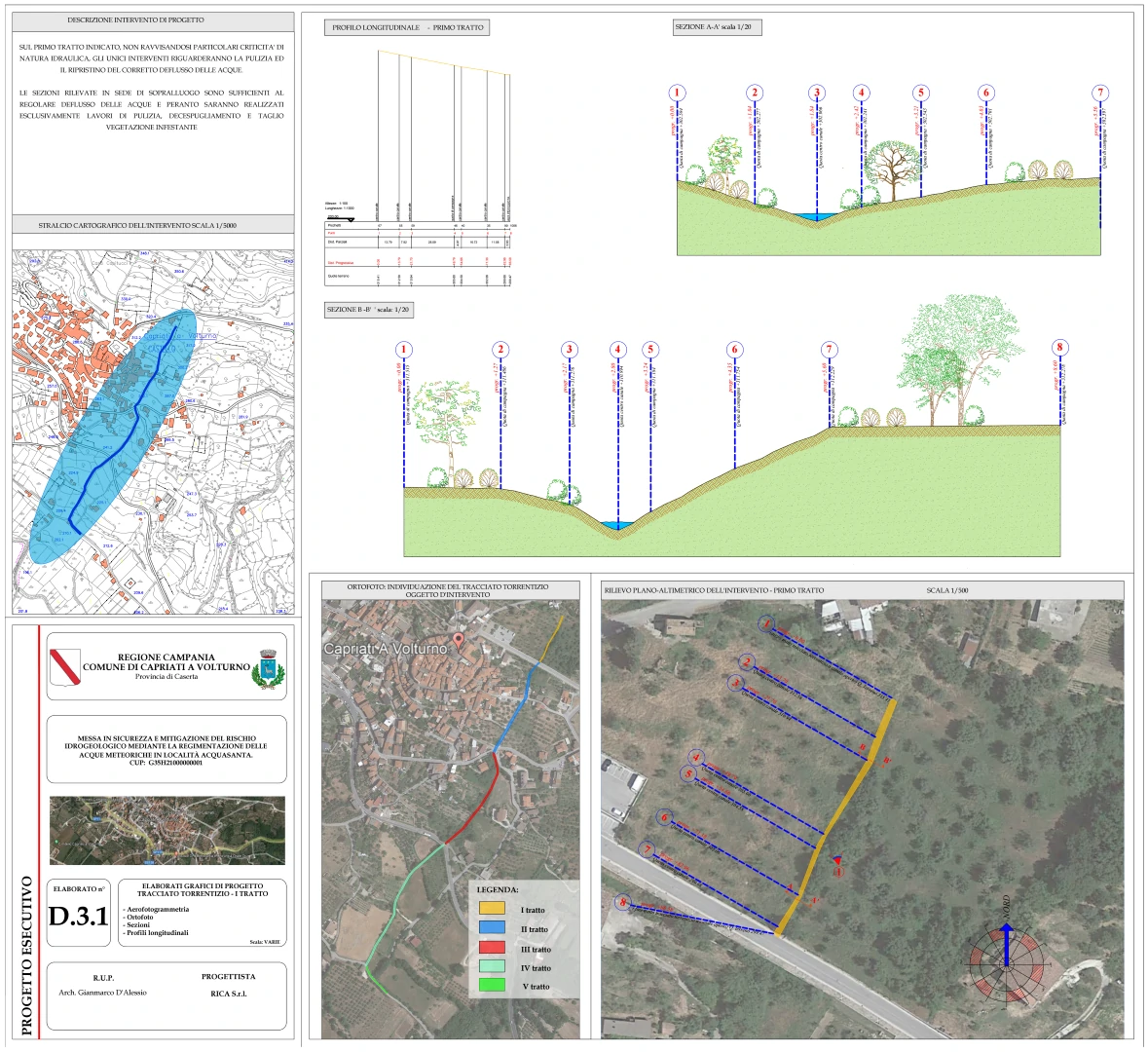Click the Sezione B-B' scala 1/20 label
The height and width of the screenshot is (1052, 1148).
tap(371, 310)
